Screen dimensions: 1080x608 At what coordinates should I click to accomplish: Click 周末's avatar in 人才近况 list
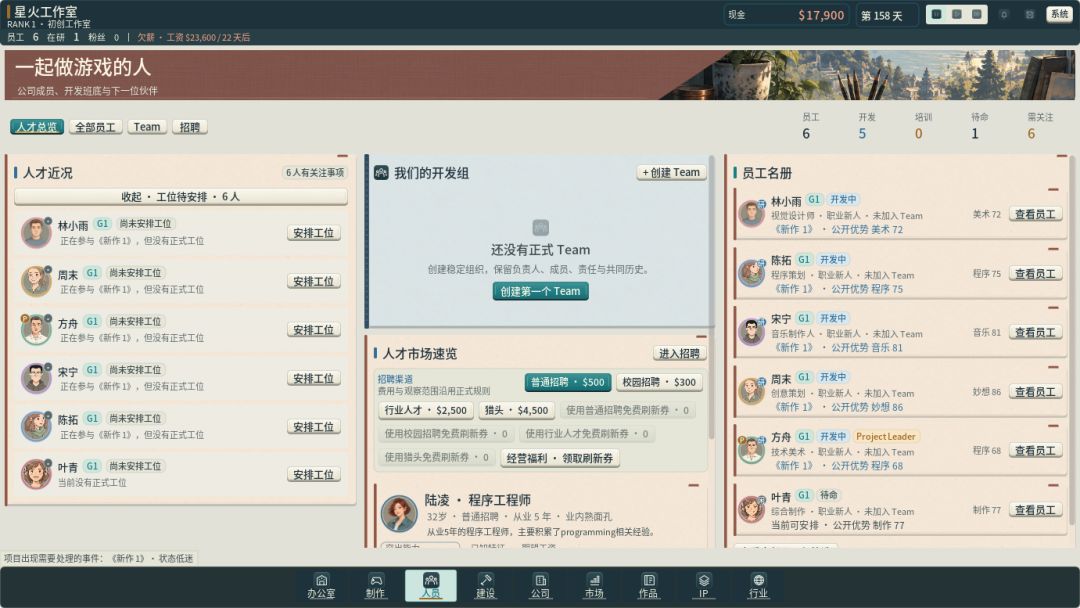(36, 281)
